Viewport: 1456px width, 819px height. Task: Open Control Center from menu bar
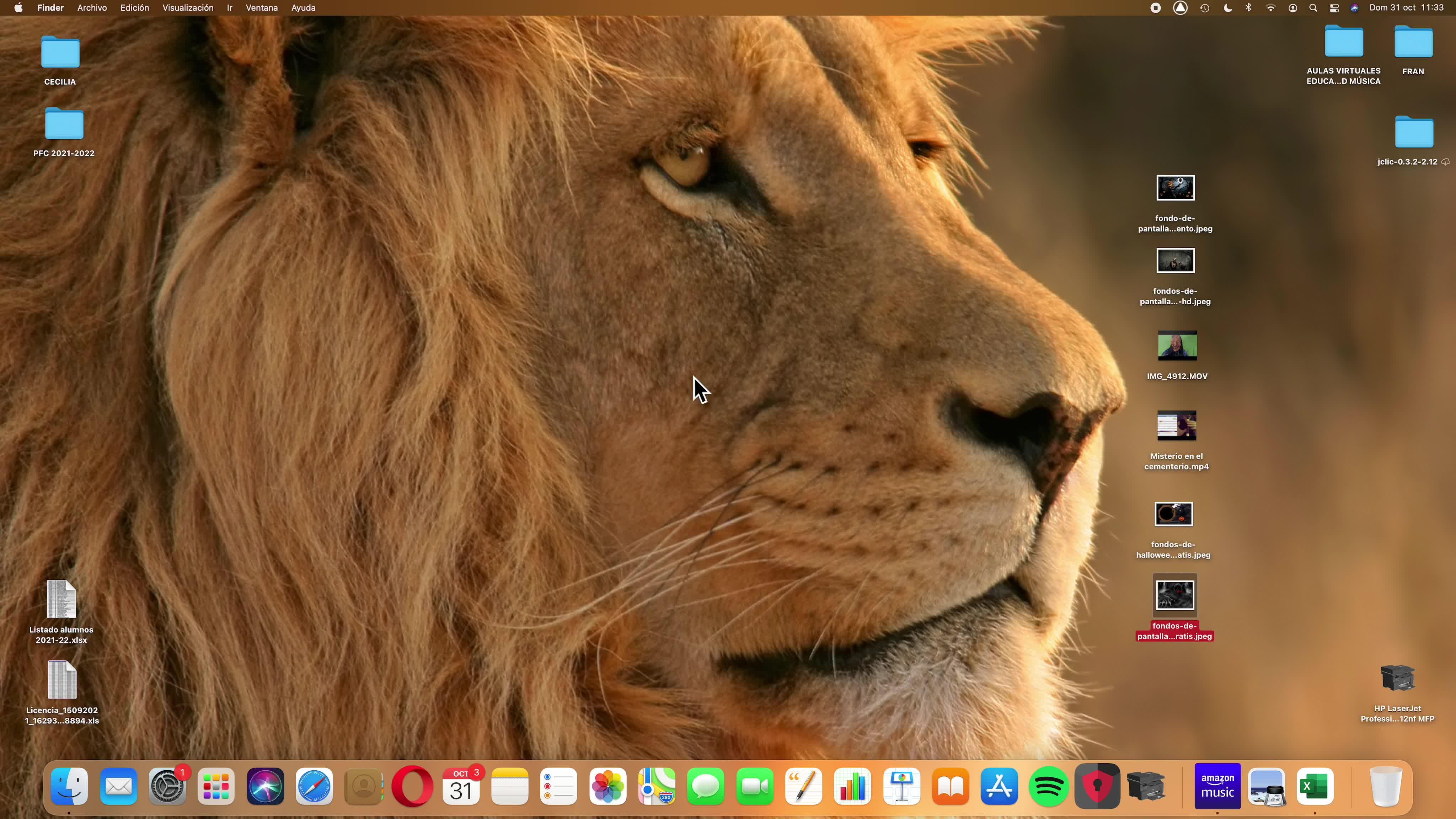(x=1334, y=8)
